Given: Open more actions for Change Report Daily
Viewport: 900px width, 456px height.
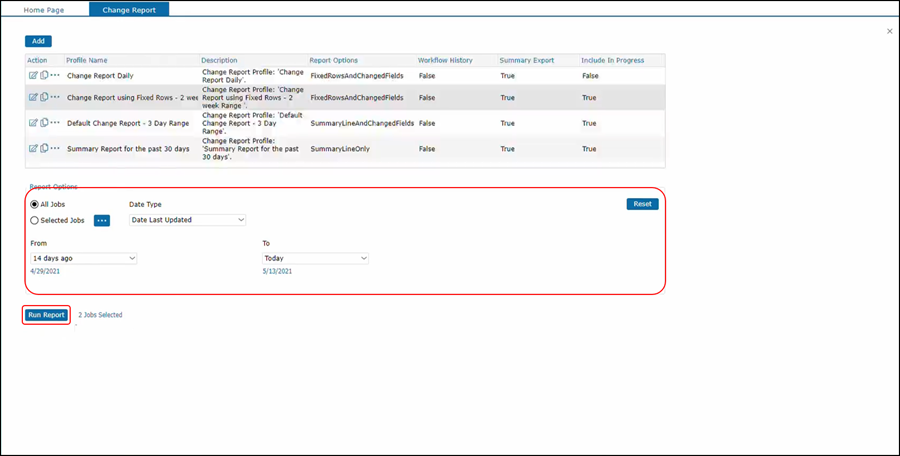Looking at the screenshot, I should coord(55,75).
